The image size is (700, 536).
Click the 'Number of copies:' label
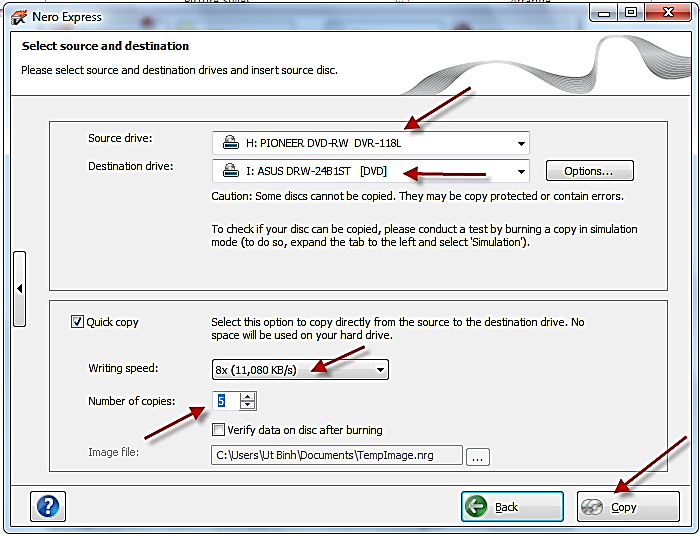(132, 401)
